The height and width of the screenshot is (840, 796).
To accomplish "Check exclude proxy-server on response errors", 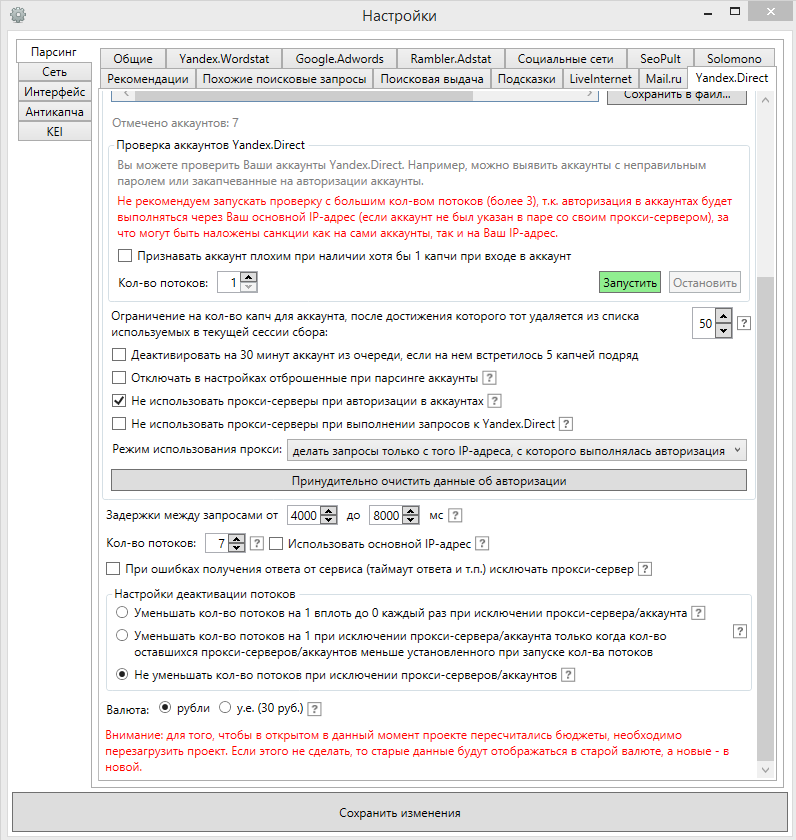I will point(113,568).
